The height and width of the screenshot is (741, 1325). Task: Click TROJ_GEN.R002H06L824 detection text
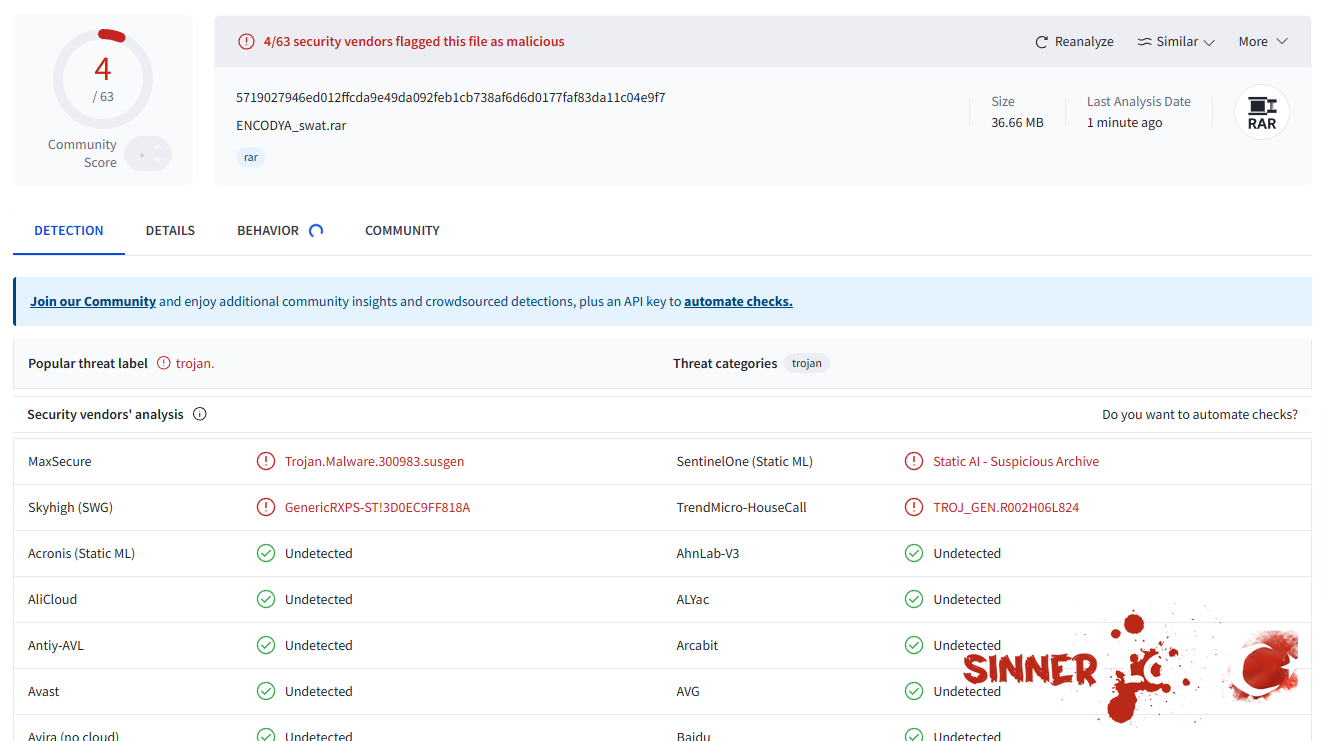[x=1006, y=508]
